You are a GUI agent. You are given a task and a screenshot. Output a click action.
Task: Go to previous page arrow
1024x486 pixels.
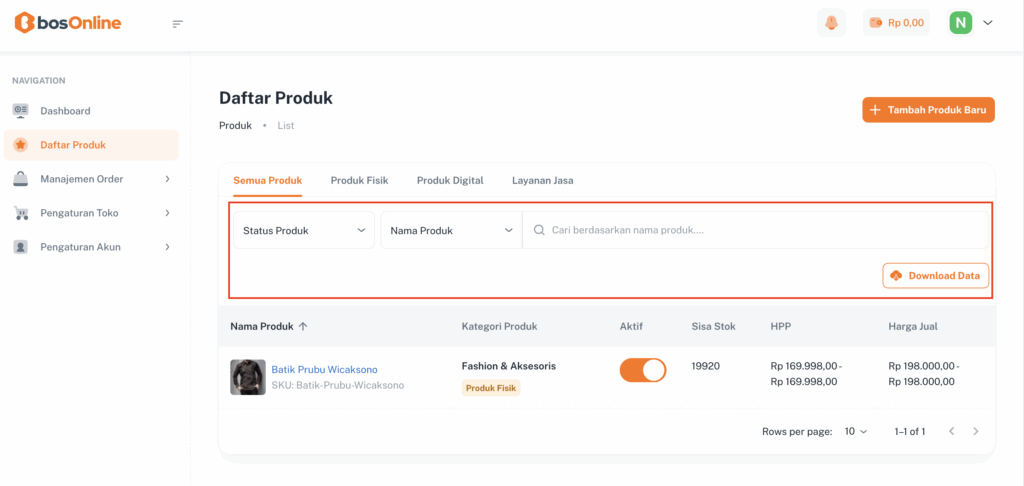pos(951,431)
